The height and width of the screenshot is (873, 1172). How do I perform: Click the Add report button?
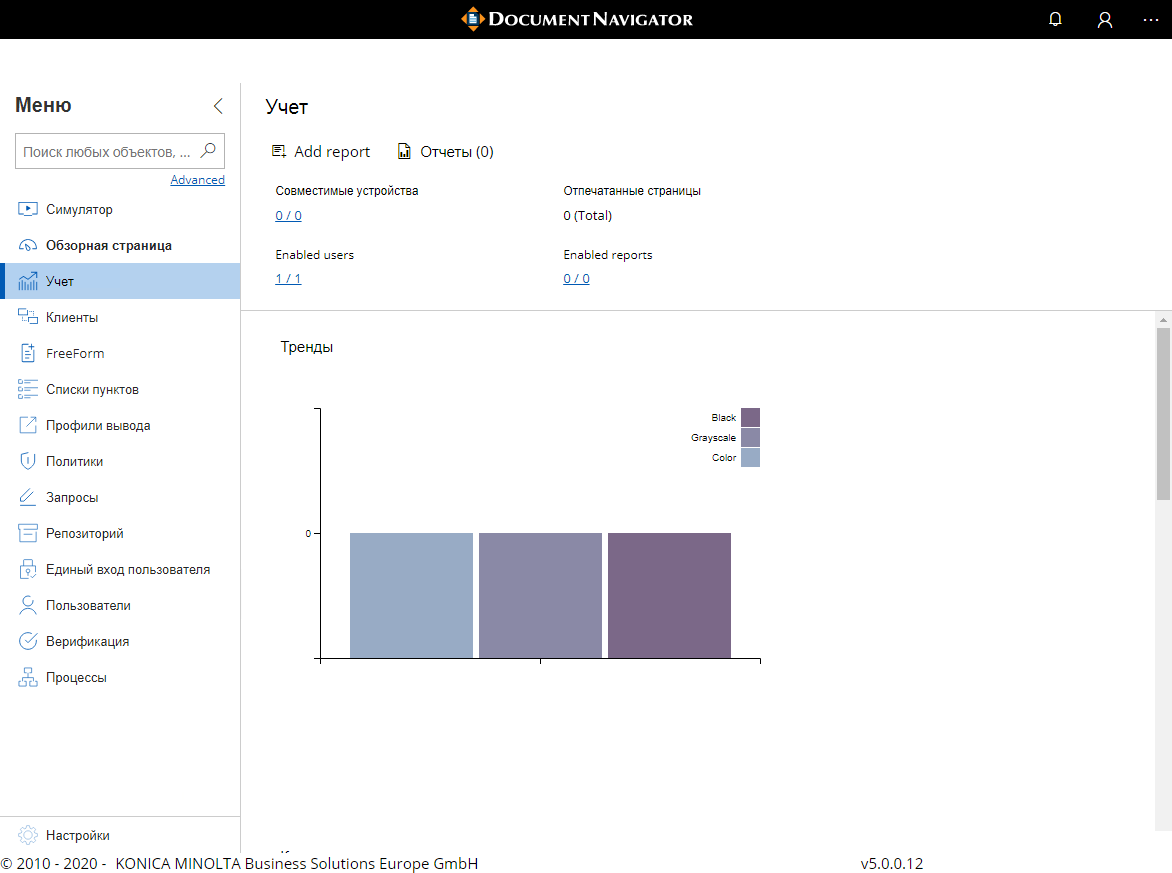tap(321, 152)
